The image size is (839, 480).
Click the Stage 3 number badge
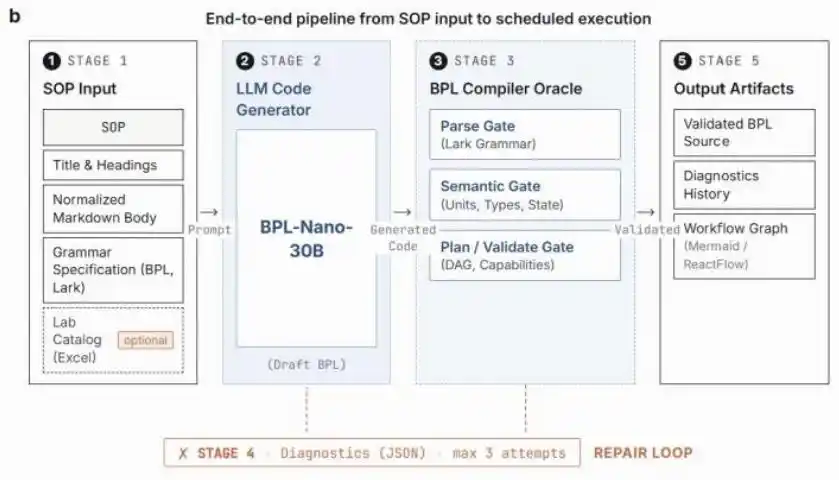[x=438, y=61]
